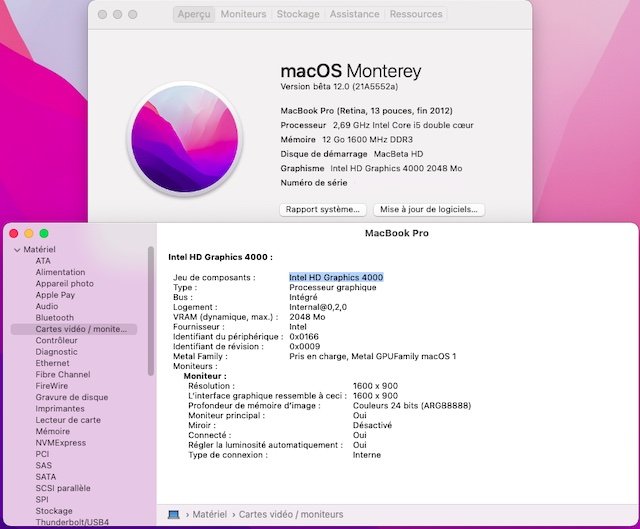Image resolution: width=640 pixels, height=529 pixels.
Task: Select ATA in the sidebar
Action: (43, 261)
